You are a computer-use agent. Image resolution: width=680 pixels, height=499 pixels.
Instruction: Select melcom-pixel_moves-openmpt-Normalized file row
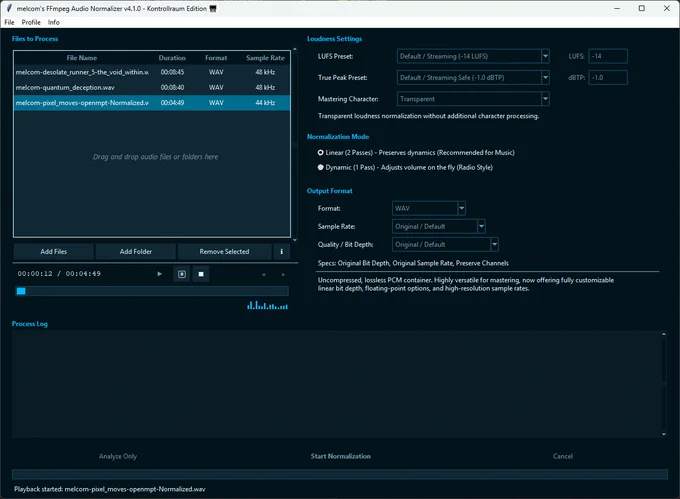click(x=152, y=103)
